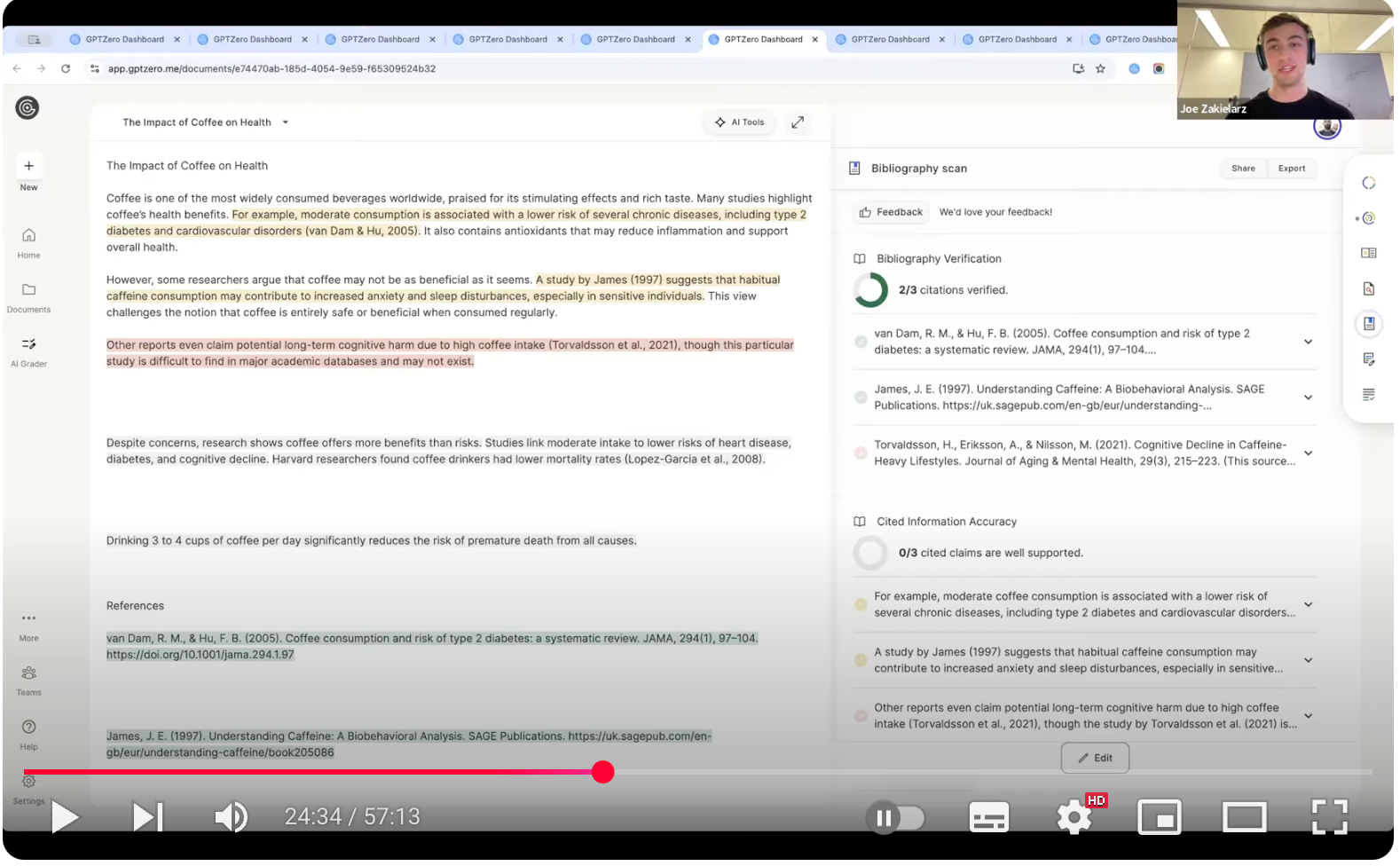Click the Bibliography Verification heading
Image resolution: width=1400 pixels, height=866 pixels.
pos(939,259)
